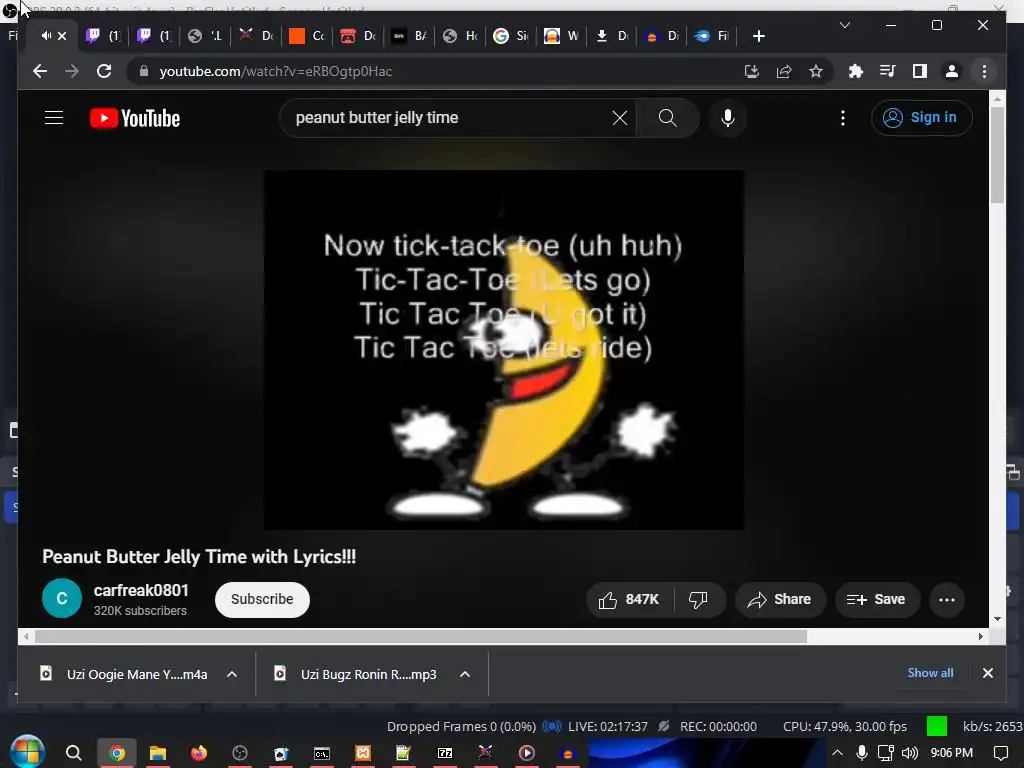
Task: Open more actions ellipsis beside Save
Action: click(x=946, y=600)
